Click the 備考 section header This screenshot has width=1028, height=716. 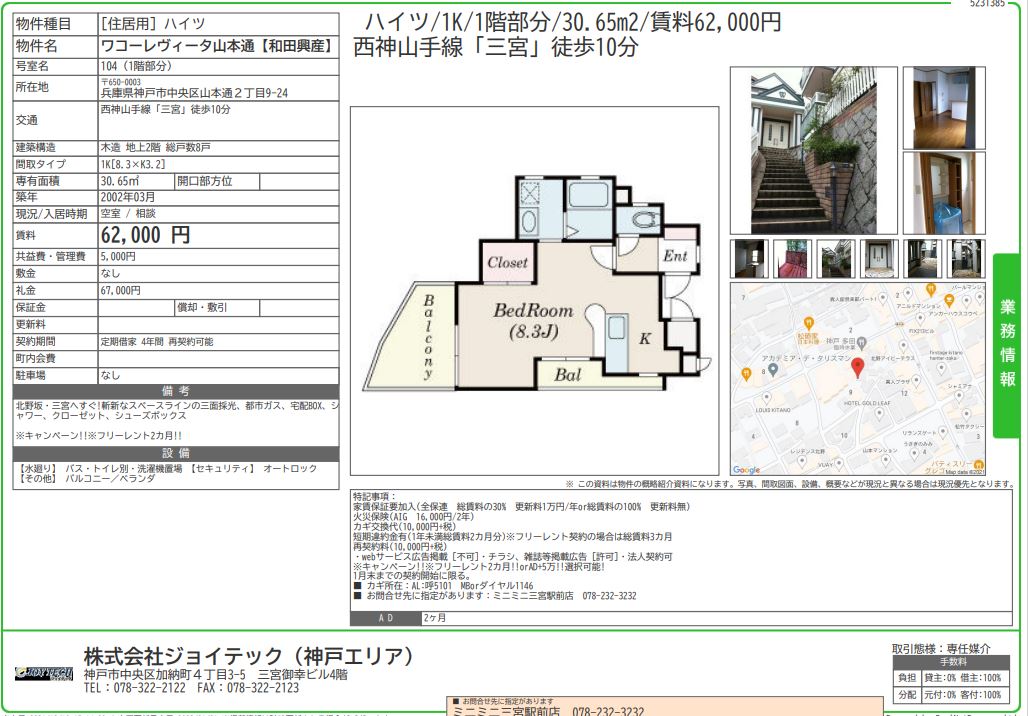pos(176,391)
